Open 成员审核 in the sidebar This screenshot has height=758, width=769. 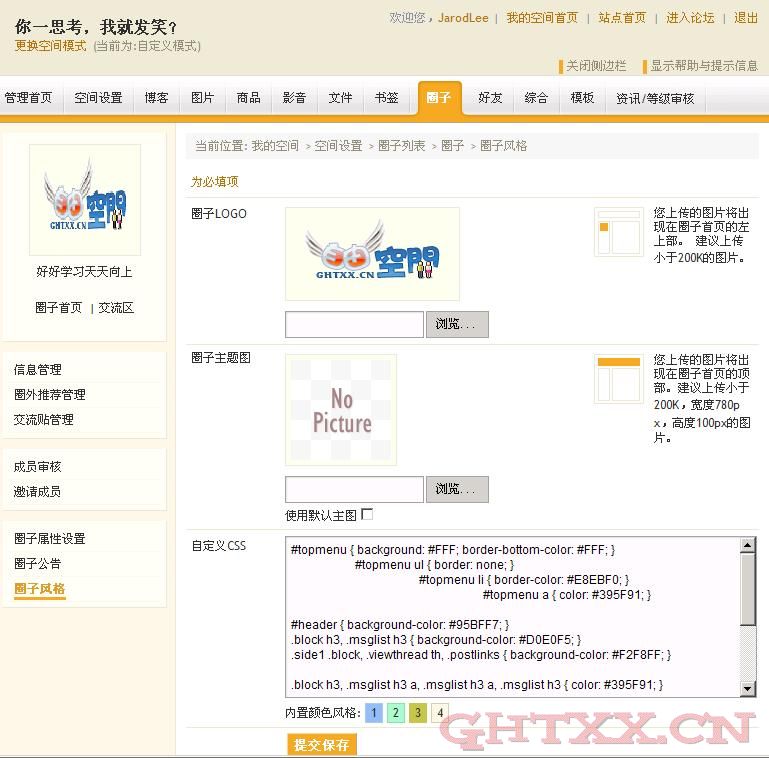point(37,467)
